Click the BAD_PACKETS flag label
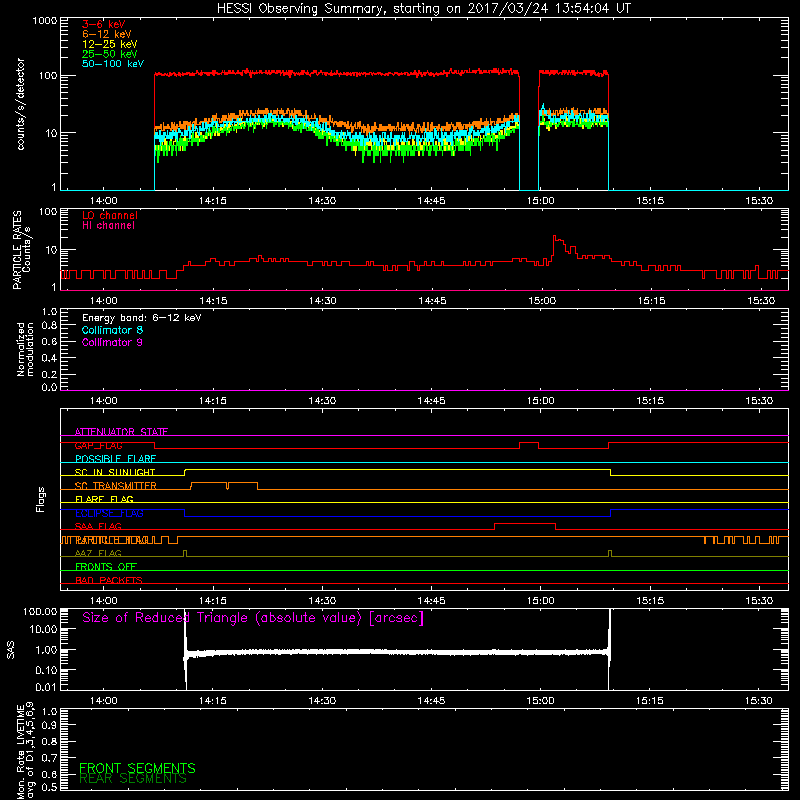 click(108, 580)
